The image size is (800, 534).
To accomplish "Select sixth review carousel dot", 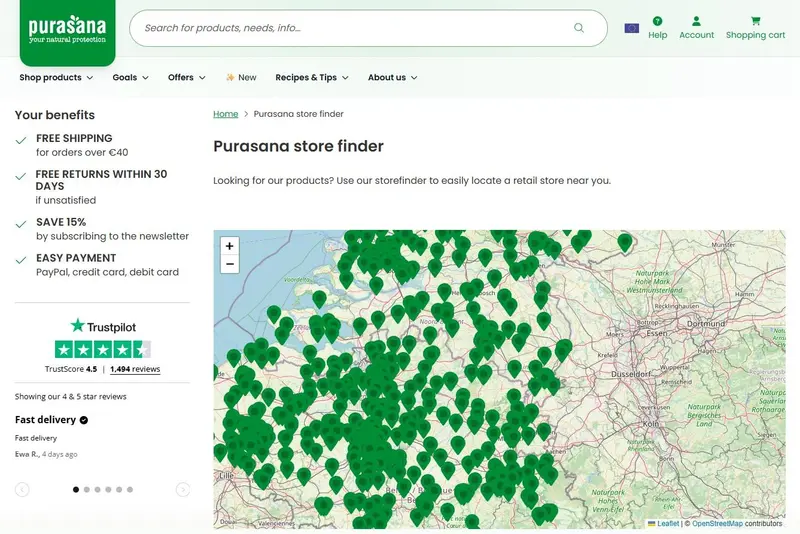I will coord(130,490).
